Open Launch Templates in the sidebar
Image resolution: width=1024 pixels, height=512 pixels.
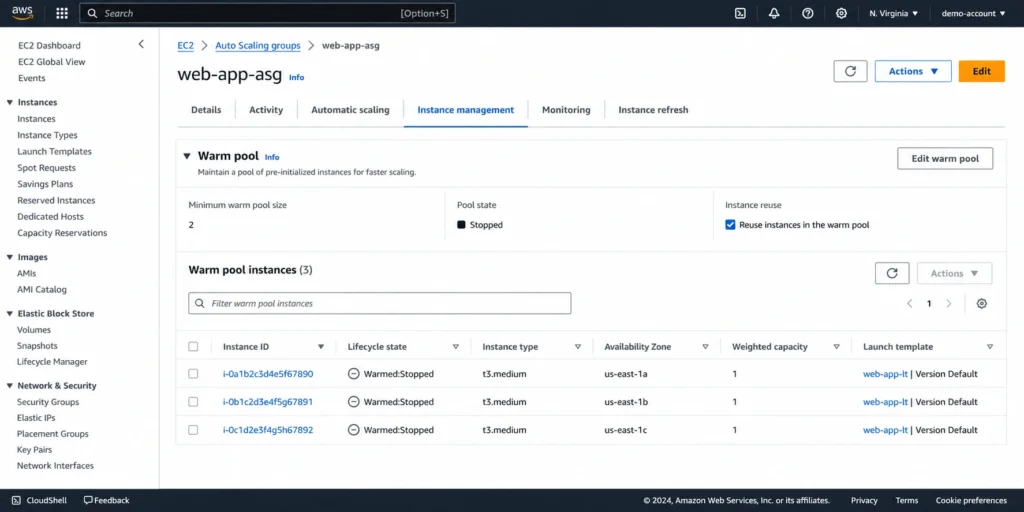point(54,152)
